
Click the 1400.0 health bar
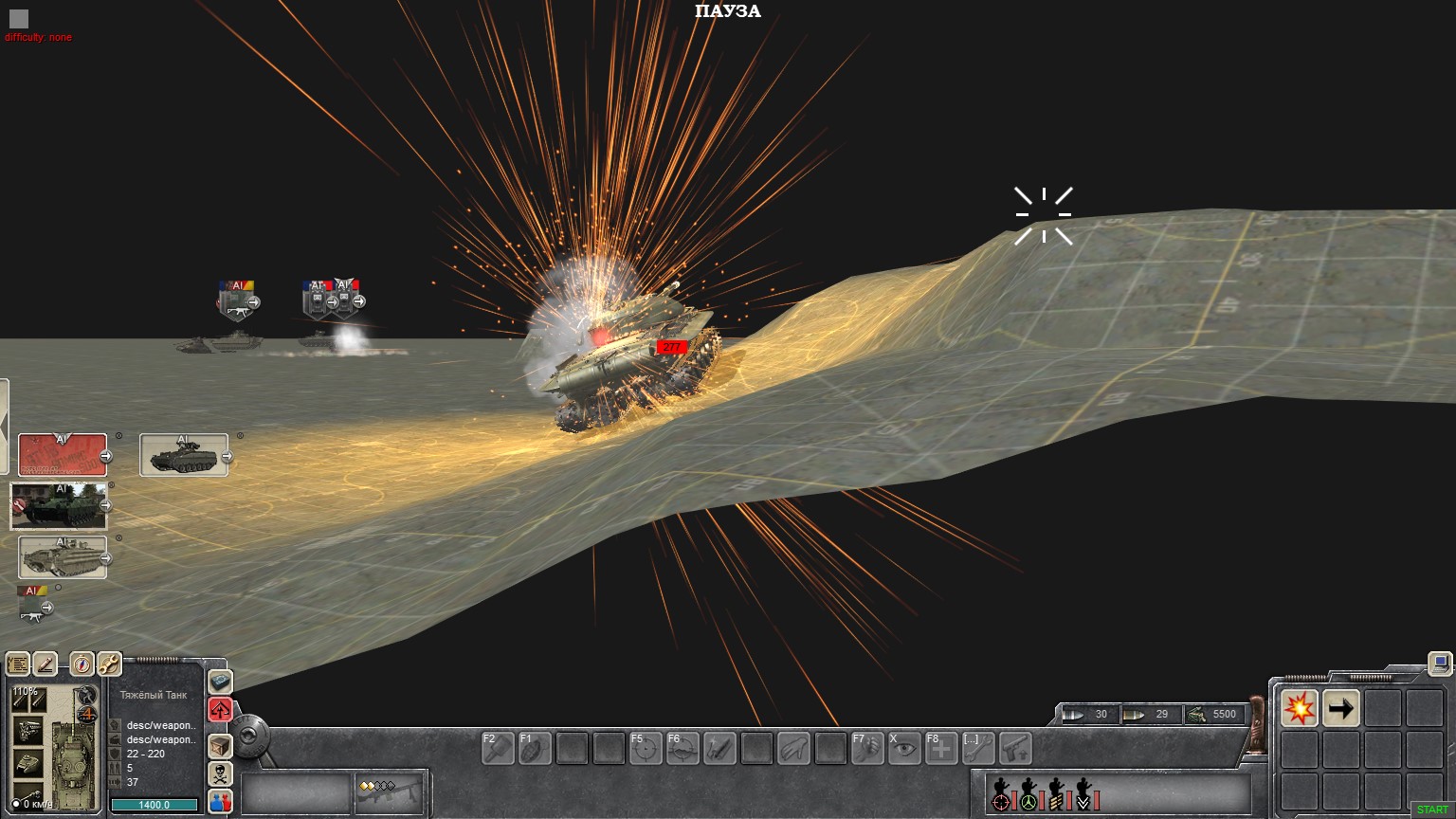155,805
